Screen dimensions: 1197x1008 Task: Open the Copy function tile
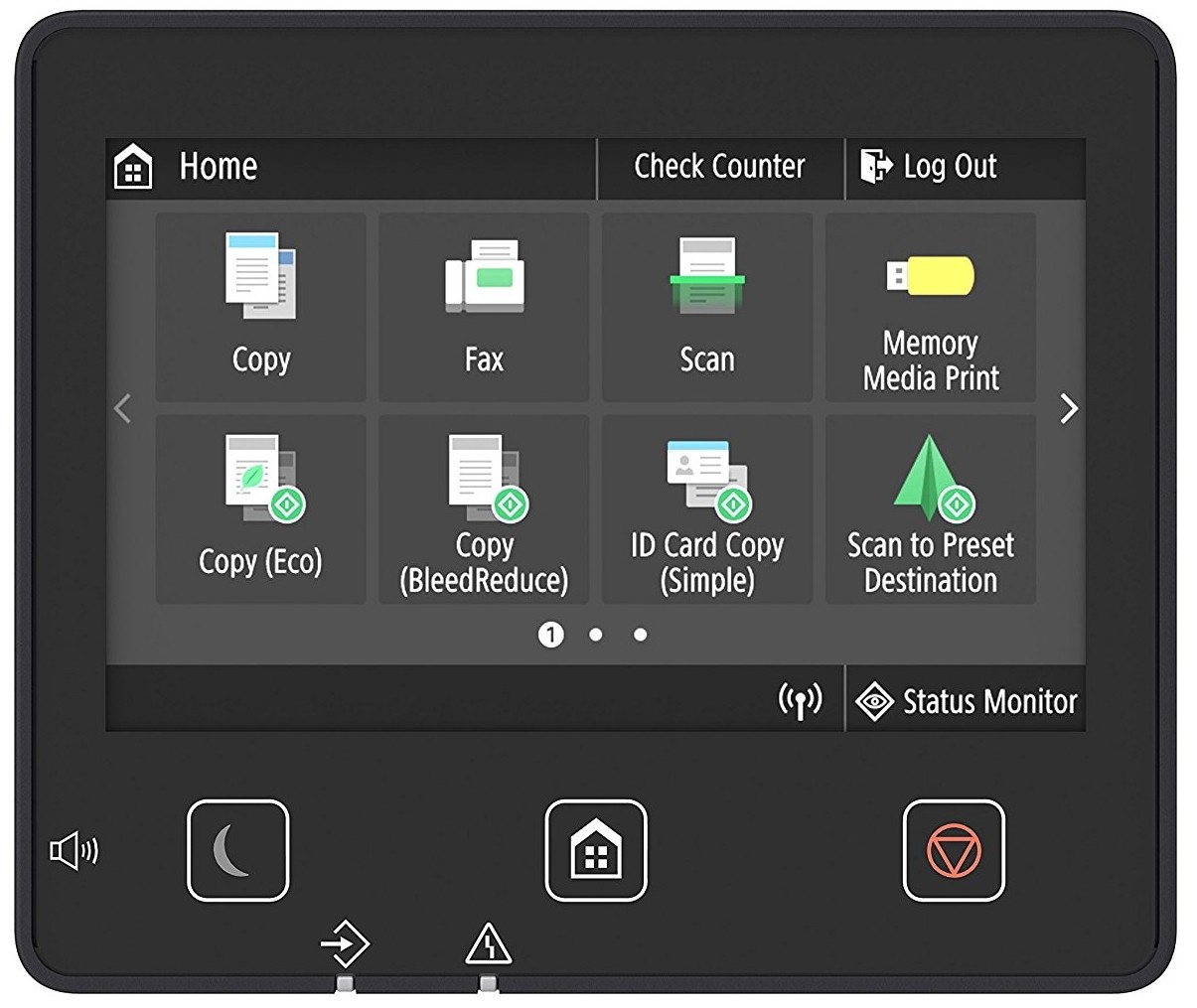[x=260, y=307]
